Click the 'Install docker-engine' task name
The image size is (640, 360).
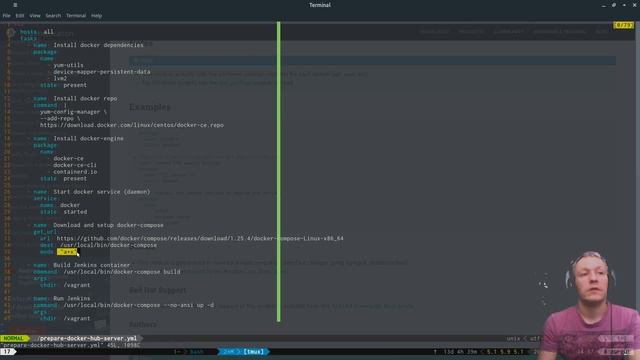pyautogui.click(x=89, y=138)
